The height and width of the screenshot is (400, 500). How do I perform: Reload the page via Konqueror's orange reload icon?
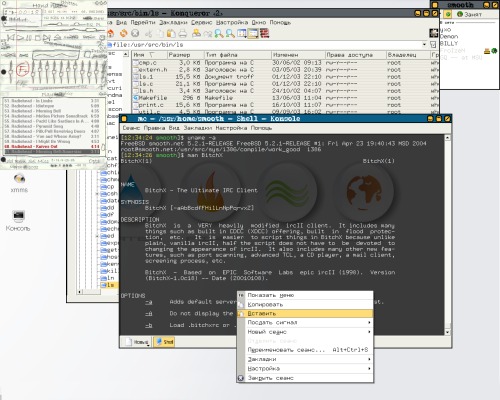tap(123, 33)
